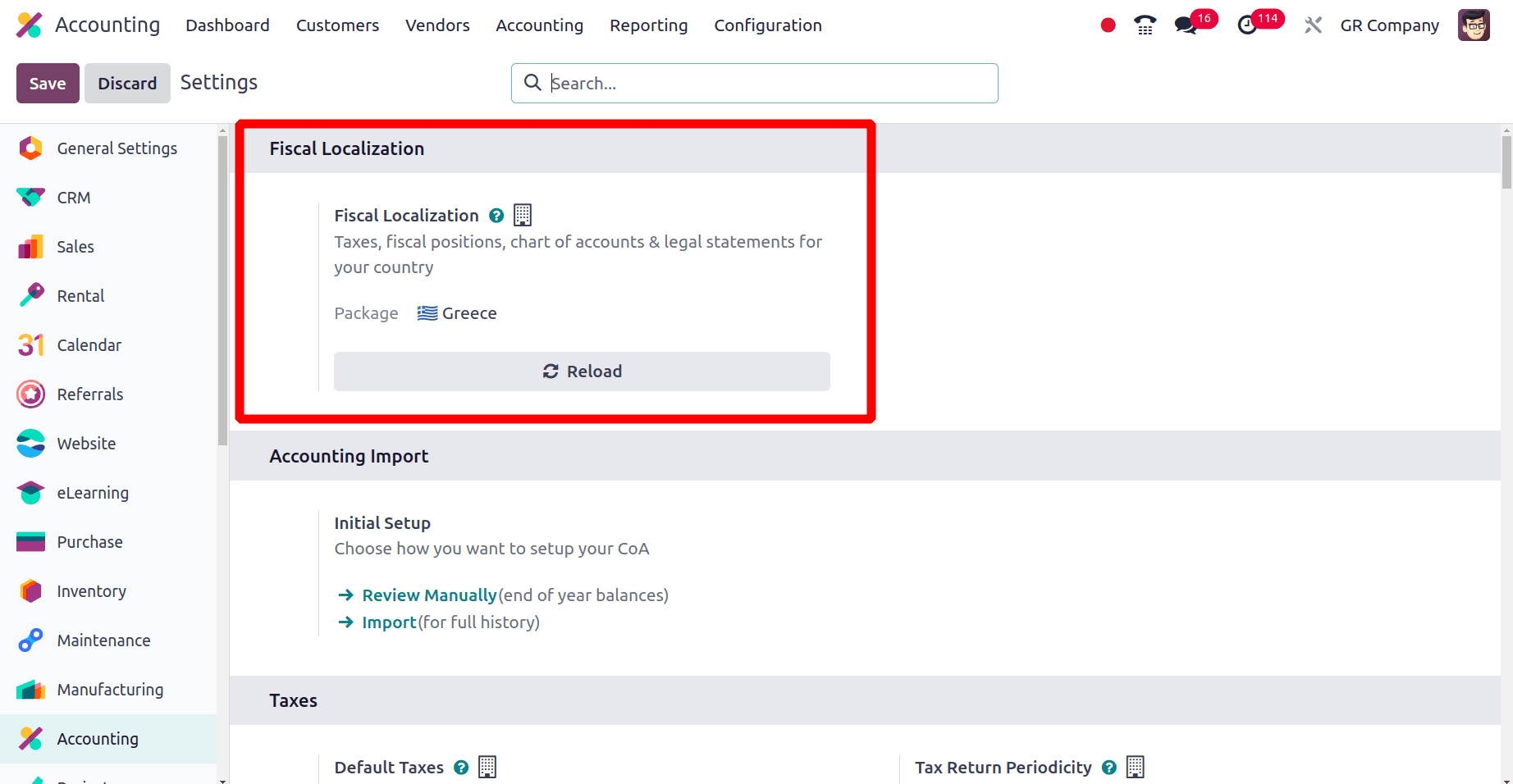
Task: Open the GR Company switcher
Action: [x=1389, y=25]
